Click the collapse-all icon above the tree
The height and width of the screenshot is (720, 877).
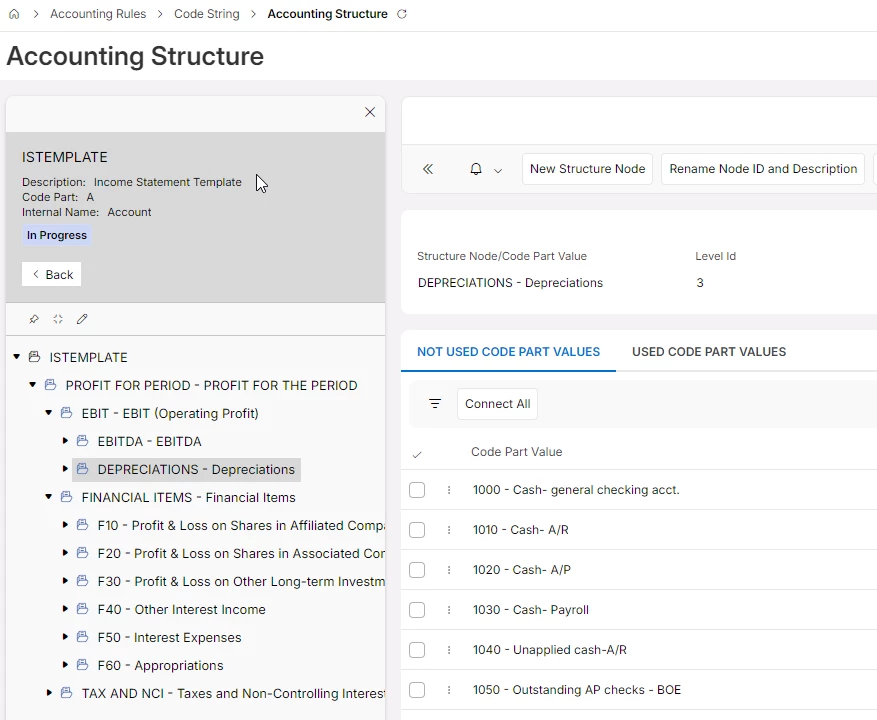(x=58, y=319)
